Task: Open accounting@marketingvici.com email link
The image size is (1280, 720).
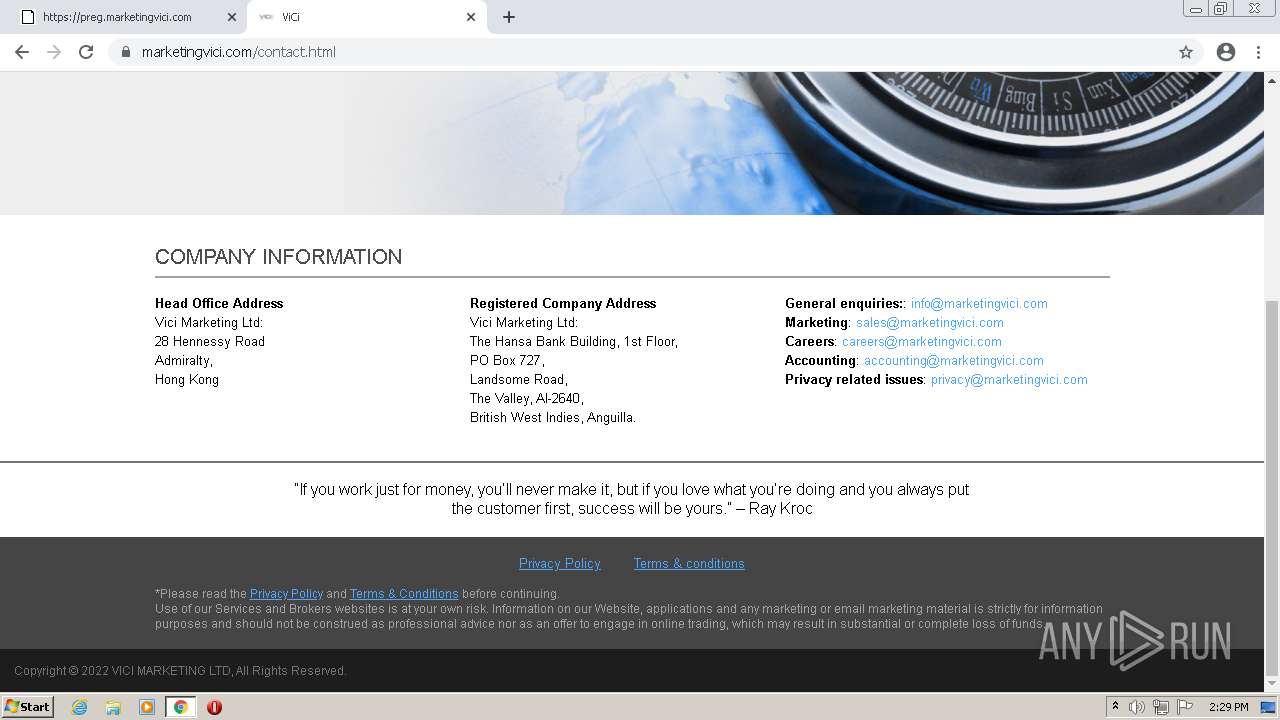Action: coord(953,360)
